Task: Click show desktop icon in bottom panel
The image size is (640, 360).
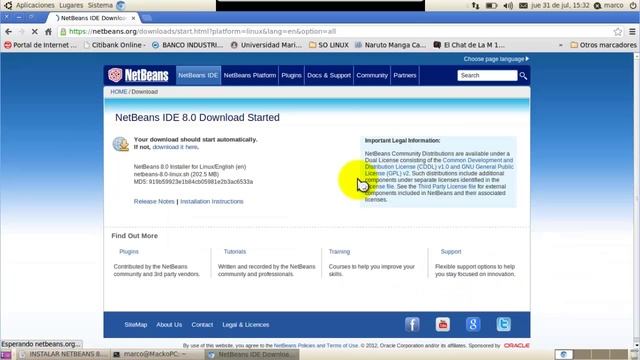Action: (6, 355)
